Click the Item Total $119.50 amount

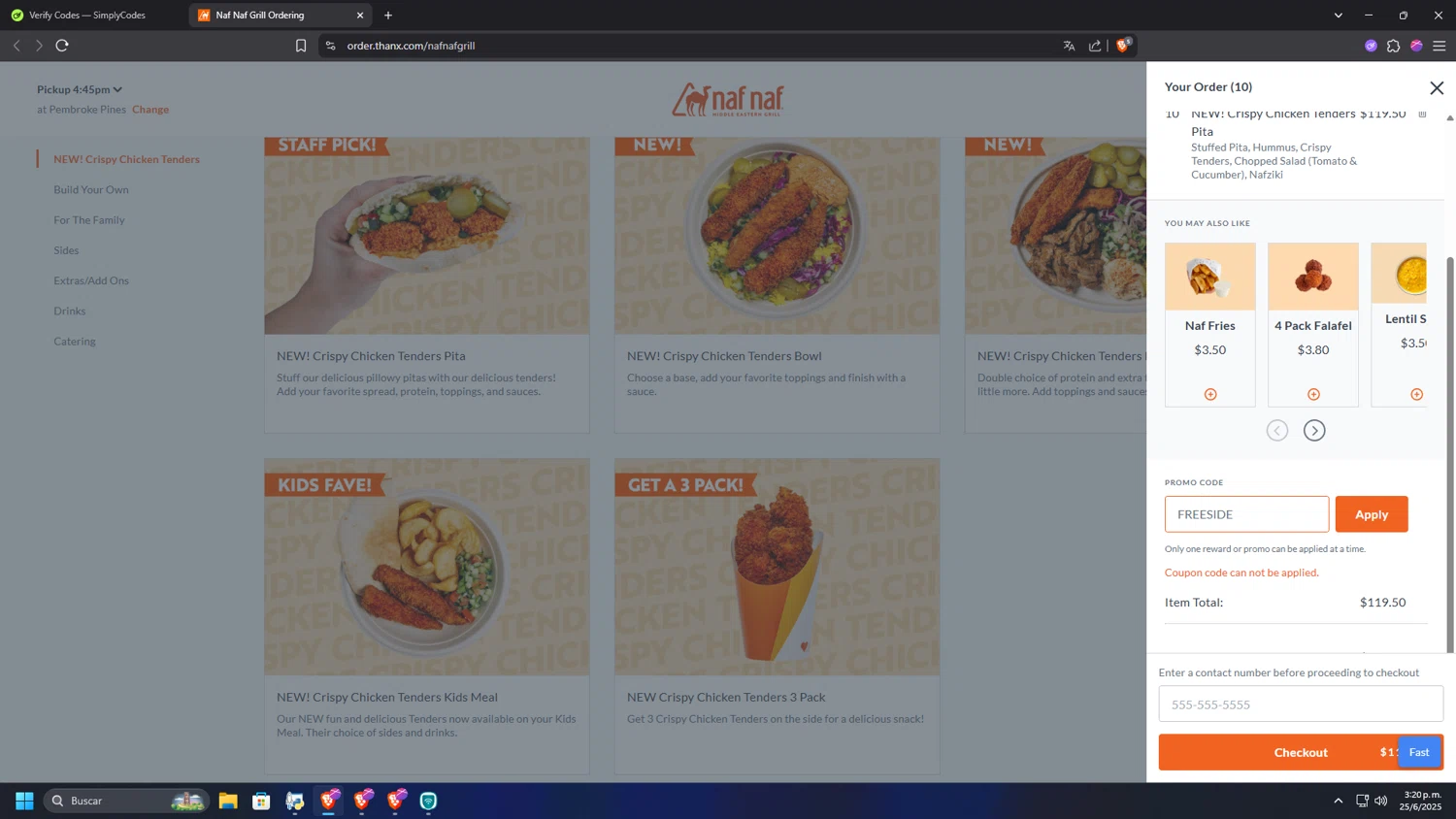[1382, 603]
